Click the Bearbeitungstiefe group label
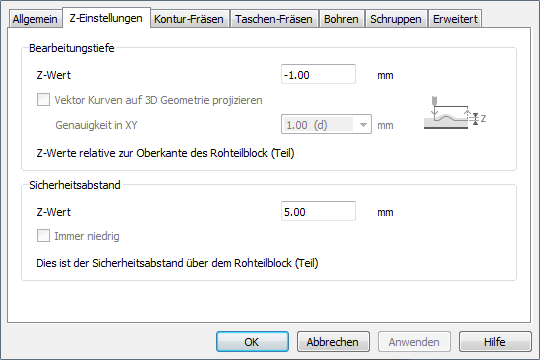Image resolution: width=540 pixels, height=360 pixels. [x=72, y=48]
